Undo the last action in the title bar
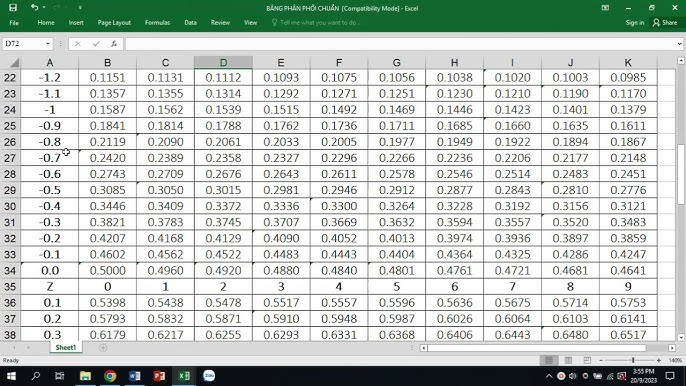The width and height of the screenshot is (686, 386). pyautogui.click(x=35, y=7)
